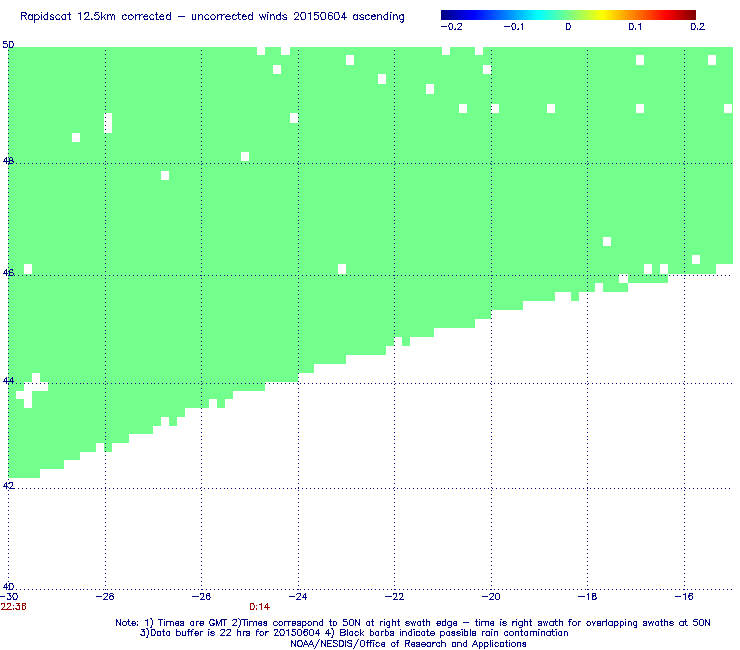Click the red swath time under -30

click(x=14, y=607)
